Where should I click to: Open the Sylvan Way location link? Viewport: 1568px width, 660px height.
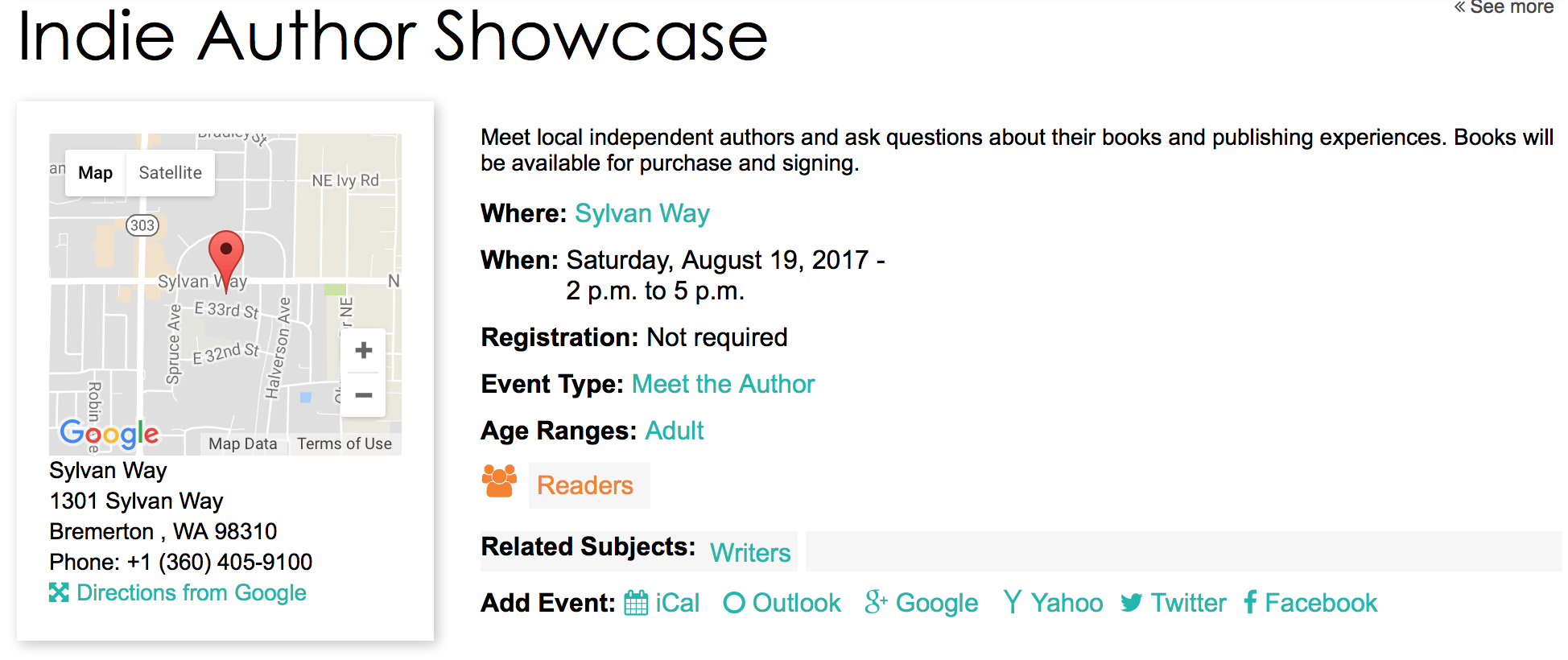pyautogui.click(x=642, y=213)
